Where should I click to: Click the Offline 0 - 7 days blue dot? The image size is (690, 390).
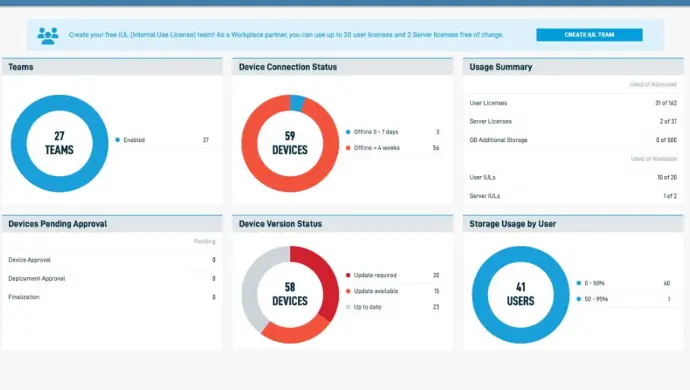(348, 132)
